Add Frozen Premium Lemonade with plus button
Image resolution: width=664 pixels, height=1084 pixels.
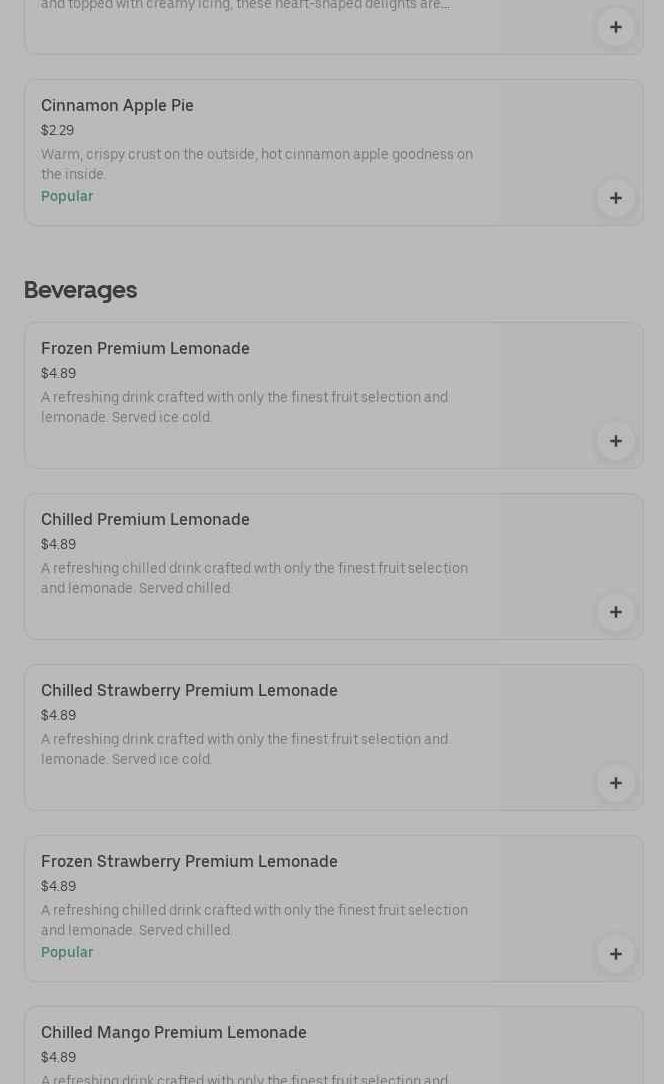(615, 441)
